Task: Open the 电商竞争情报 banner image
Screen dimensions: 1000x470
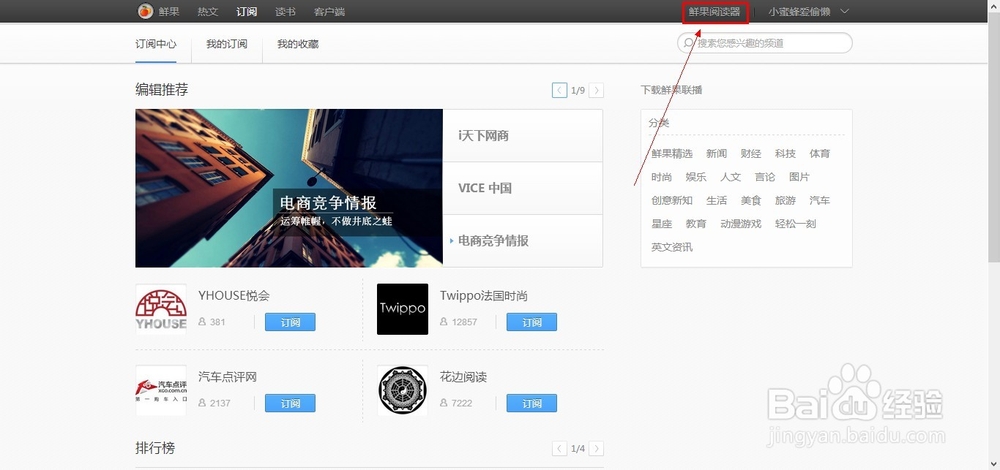Action: click(x=289, y=188)
